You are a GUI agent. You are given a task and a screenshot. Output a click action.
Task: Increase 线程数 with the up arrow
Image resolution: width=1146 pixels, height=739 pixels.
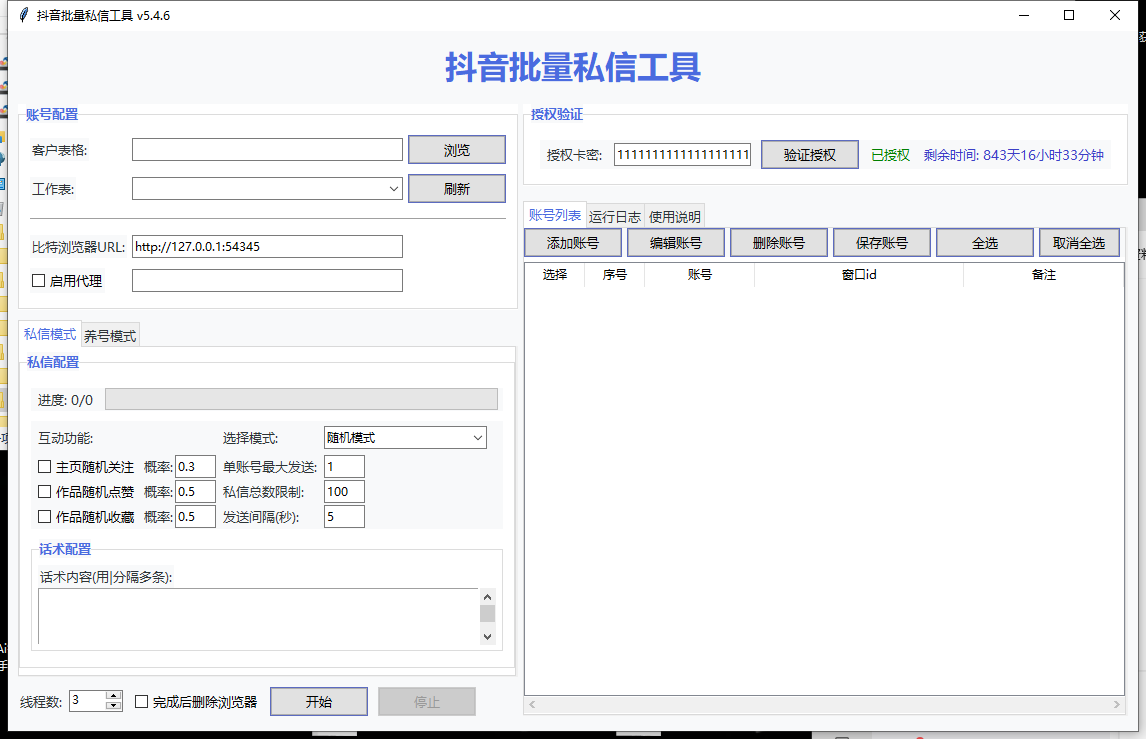coord(113,696)
